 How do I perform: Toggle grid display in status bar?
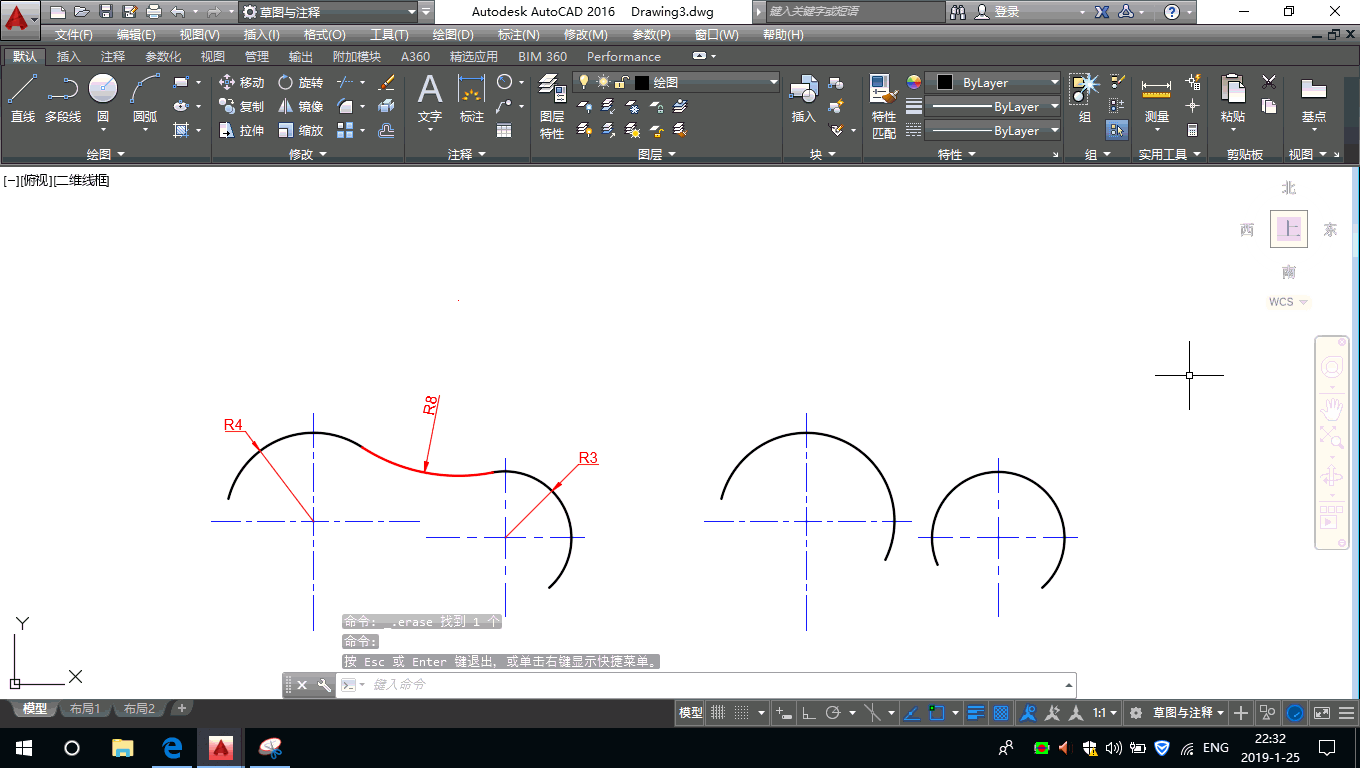click(x=718, y=713)
